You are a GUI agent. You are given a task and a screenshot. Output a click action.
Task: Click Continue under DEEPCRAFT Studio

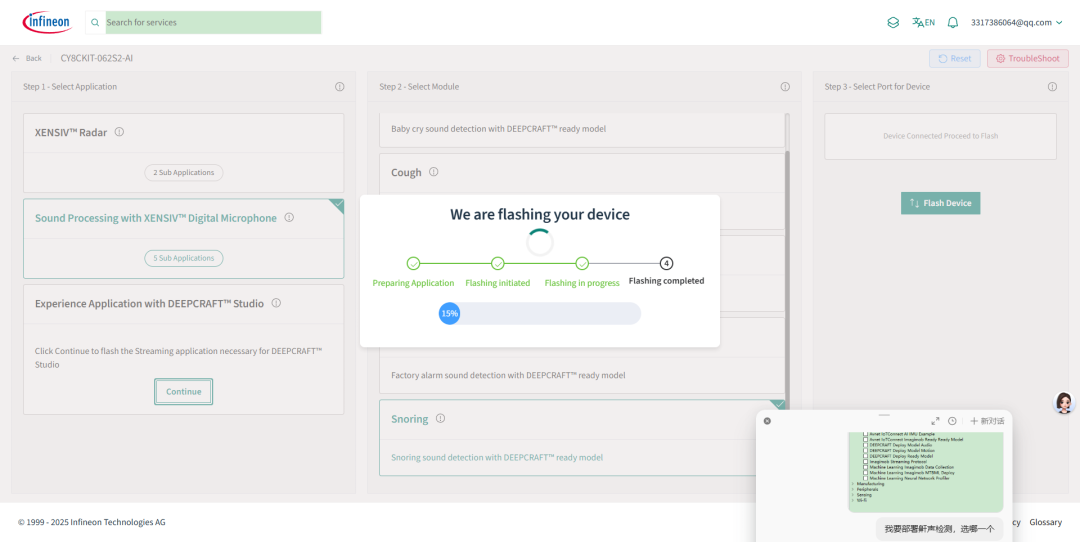[183, 391]
